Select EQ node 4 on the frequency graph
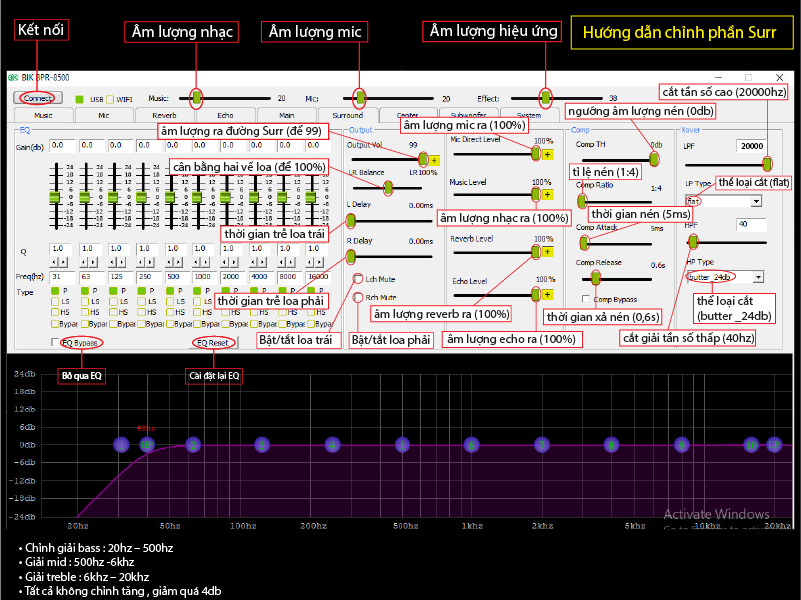The image size is (801, 600). (x=333, y=445)
